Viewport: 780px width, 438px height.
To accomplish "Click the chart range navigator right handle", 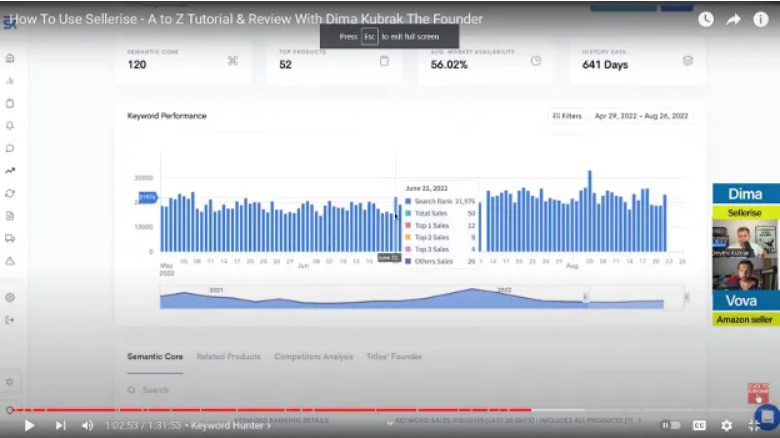I will point(686,297).
